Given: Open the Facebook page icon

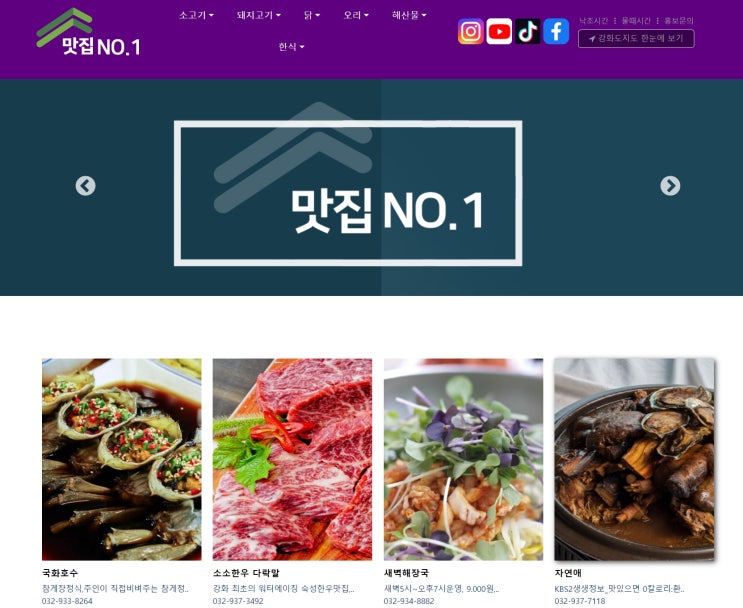Looking at the screenshot, I should [x=556, y=31].
